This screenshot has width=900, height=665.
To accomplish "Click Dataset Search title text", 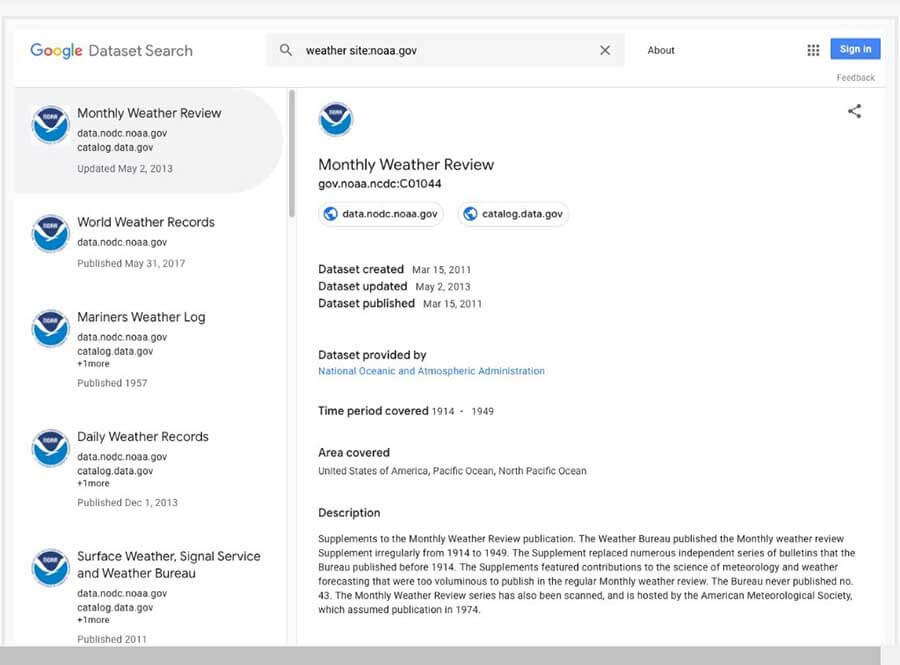I will coord(141,50).
